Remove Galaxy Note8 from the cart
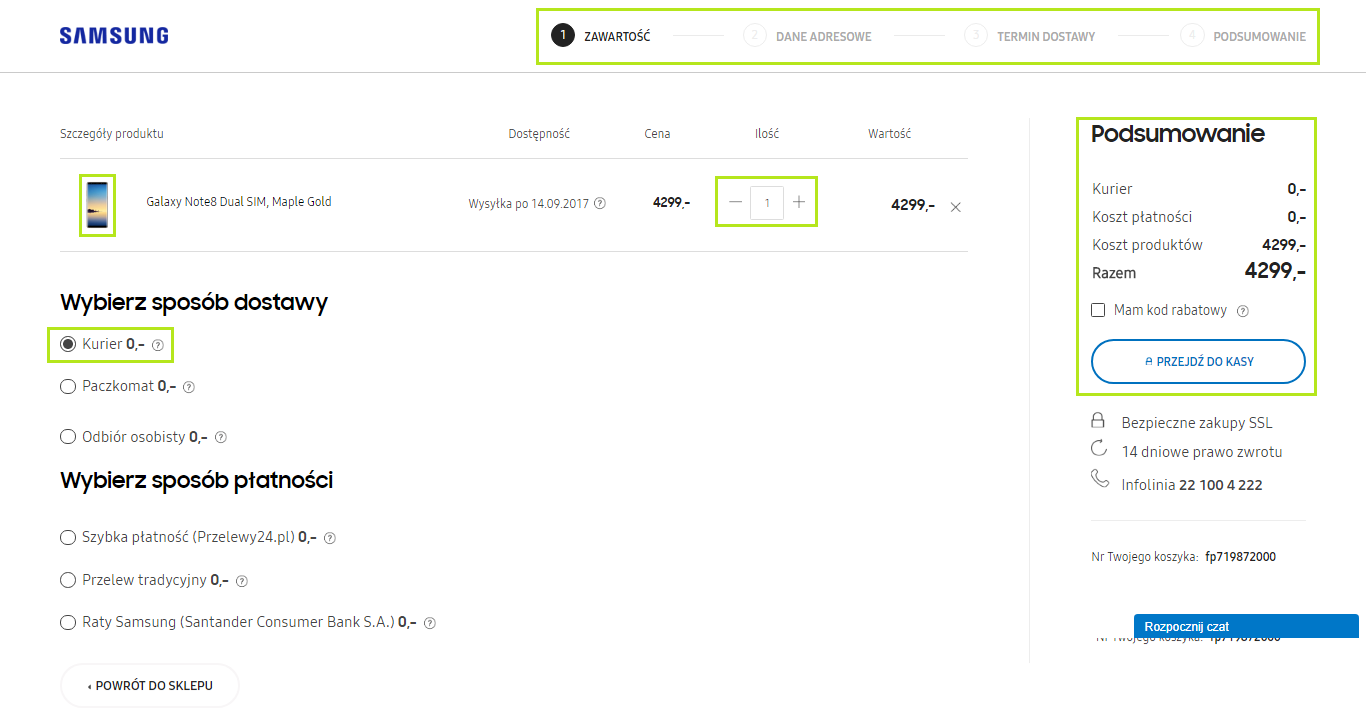Screen dimensions: 1366x710 click(x=955, y=207)
